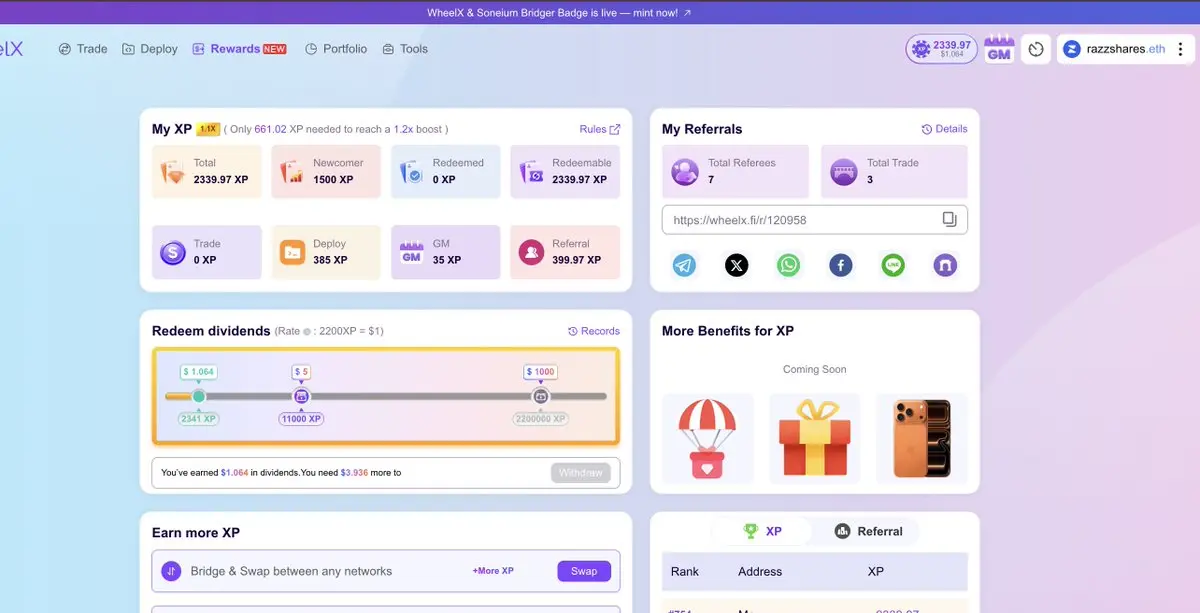Image resolution: width=1200 pixels, height=613 pixels.
Task: Share referral via Telegram
Action: point(684,265)
